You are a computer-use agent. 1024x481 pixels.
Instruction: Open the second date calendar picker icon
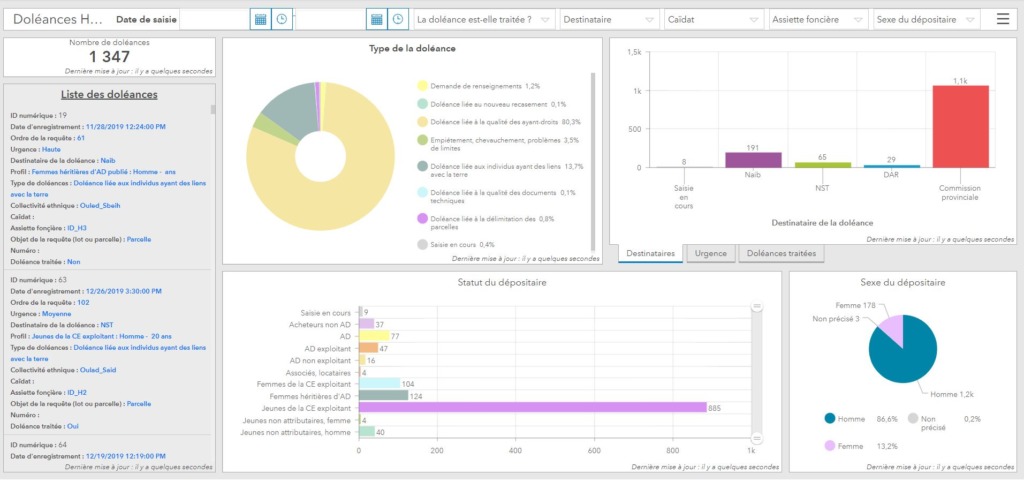[x=377, y=20]
